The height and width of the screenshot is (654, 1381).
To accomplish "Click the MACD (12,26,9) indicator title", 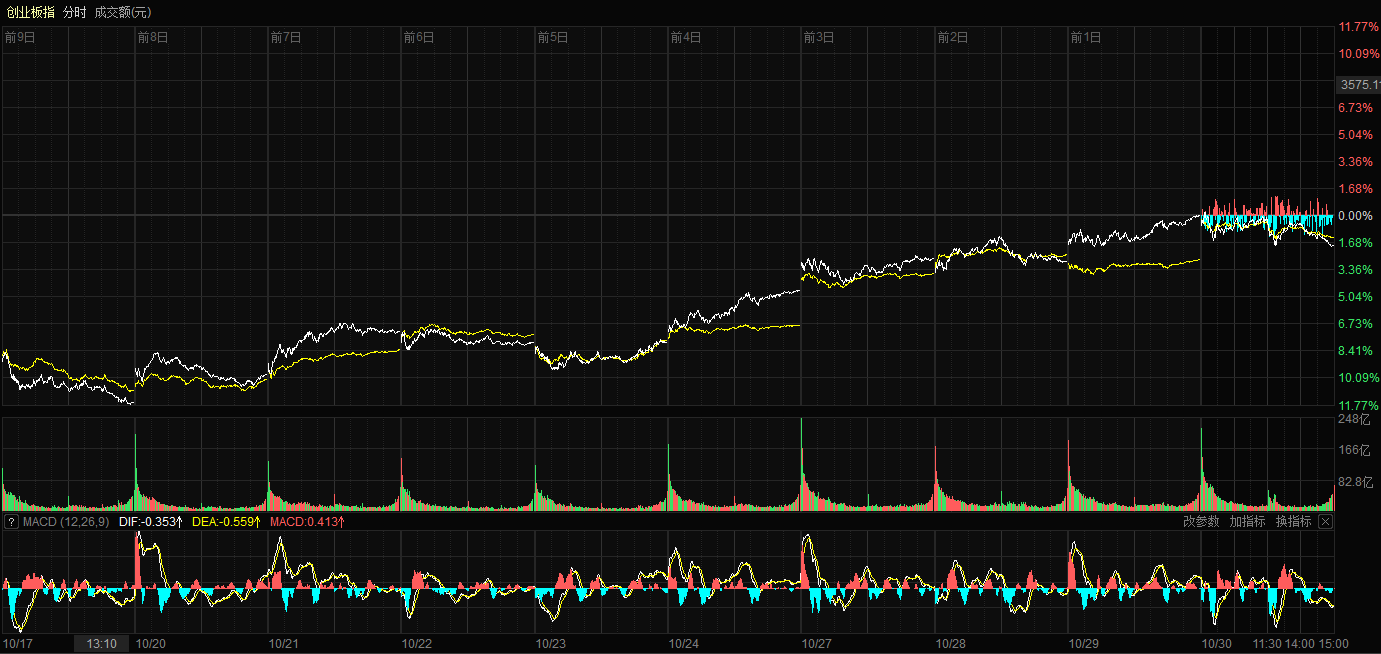I will (66, 522).
